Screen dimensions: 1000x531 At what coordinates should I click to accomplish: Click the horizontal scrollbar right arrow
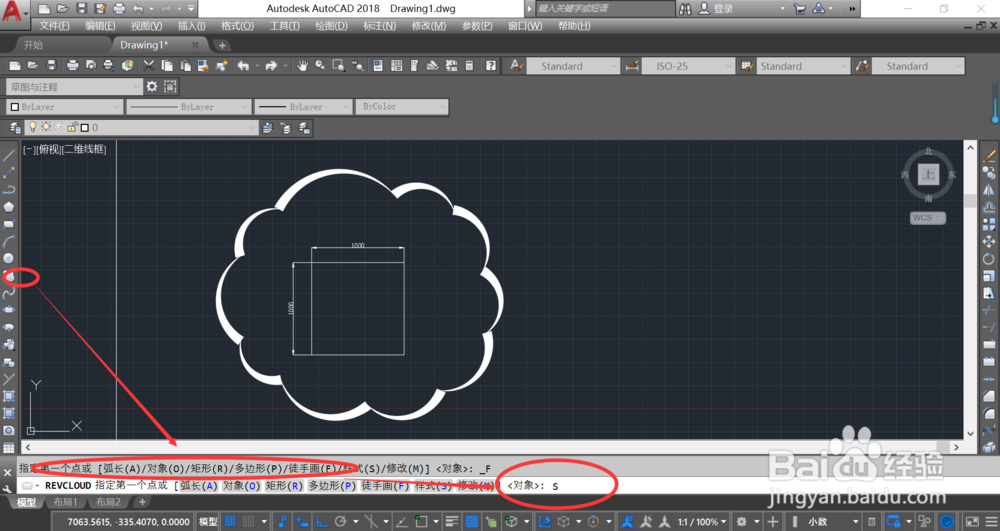(x=956, y=447)
